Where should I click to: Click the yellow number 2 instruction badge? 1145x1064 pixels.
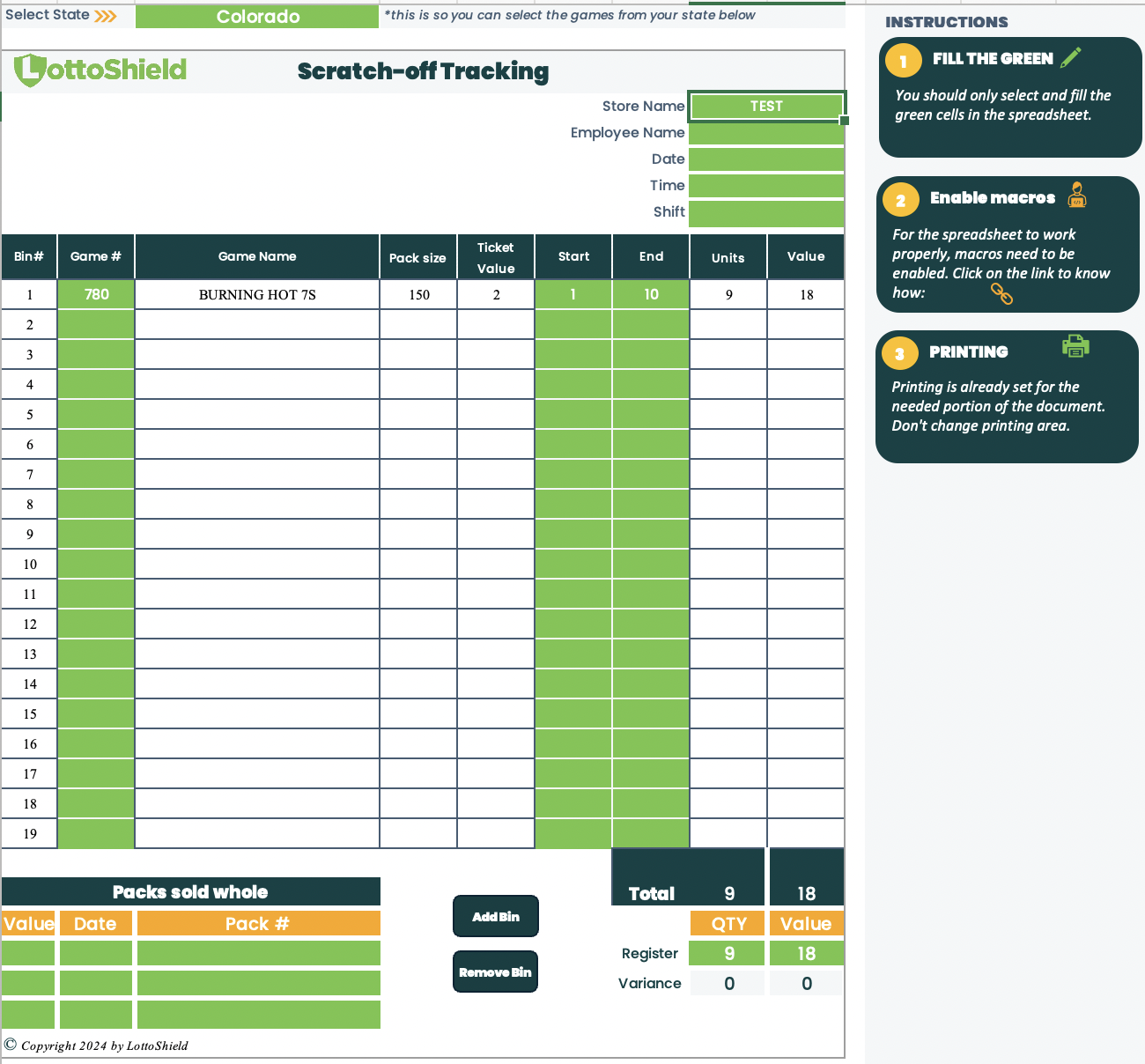coord(900,200)
